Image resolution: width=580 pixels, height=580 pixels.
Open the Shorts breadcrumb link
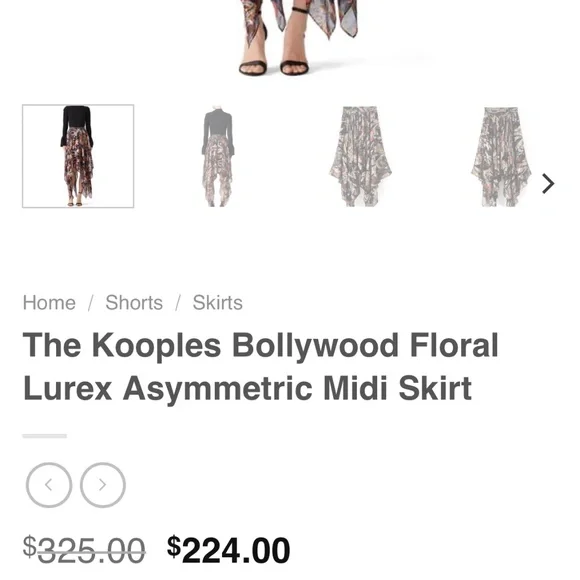point(134,303)
